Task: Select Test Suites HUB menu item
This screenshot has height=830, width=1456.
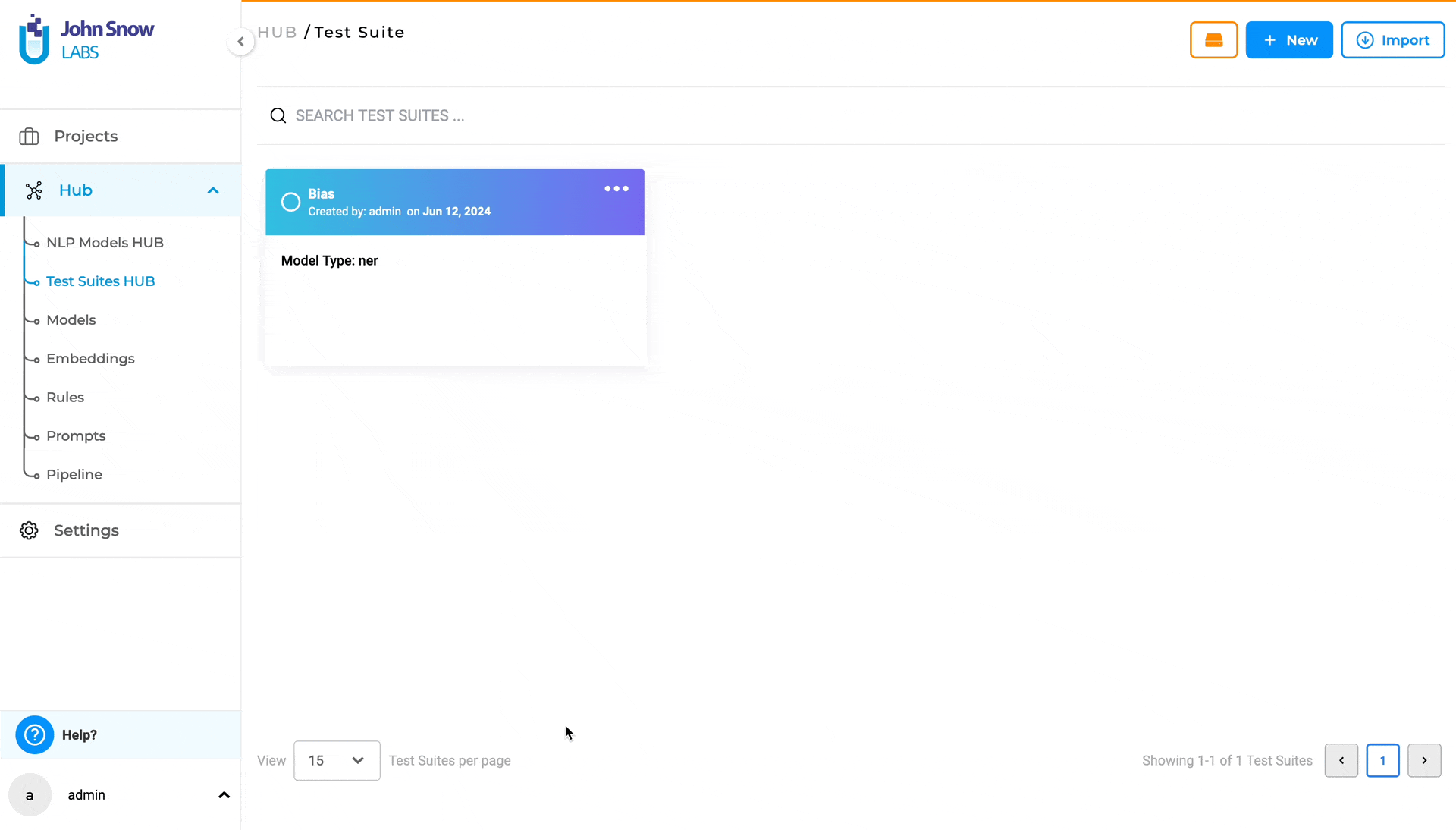Action: (101, 281)
